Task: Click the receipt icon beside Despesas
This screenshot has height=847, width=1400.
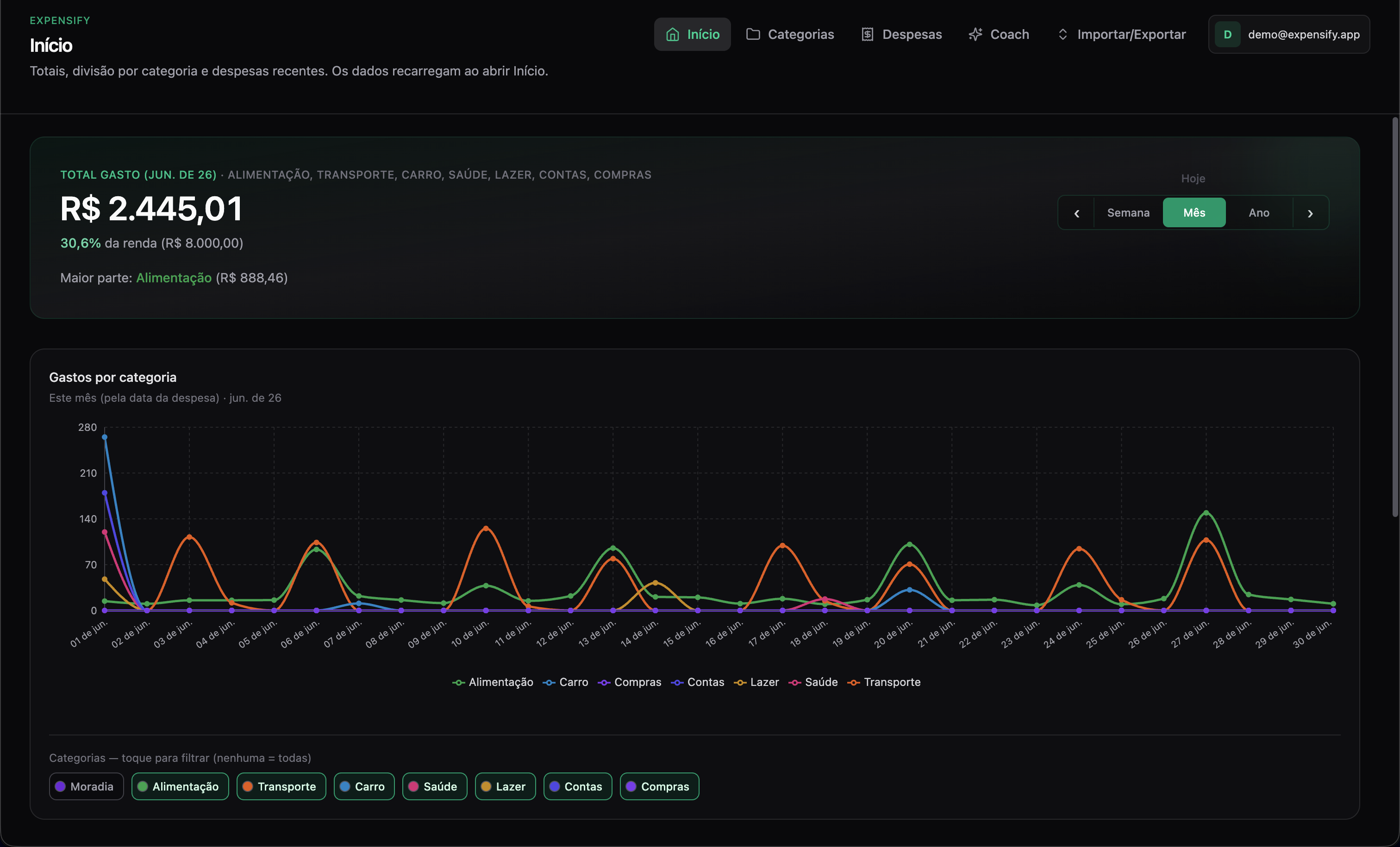Action: [867, 35]
